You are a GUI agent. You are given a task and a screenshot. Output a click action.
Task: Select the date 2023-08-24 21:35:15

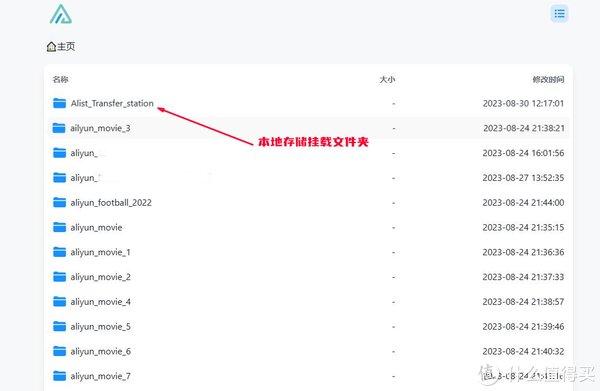point(523,227)
